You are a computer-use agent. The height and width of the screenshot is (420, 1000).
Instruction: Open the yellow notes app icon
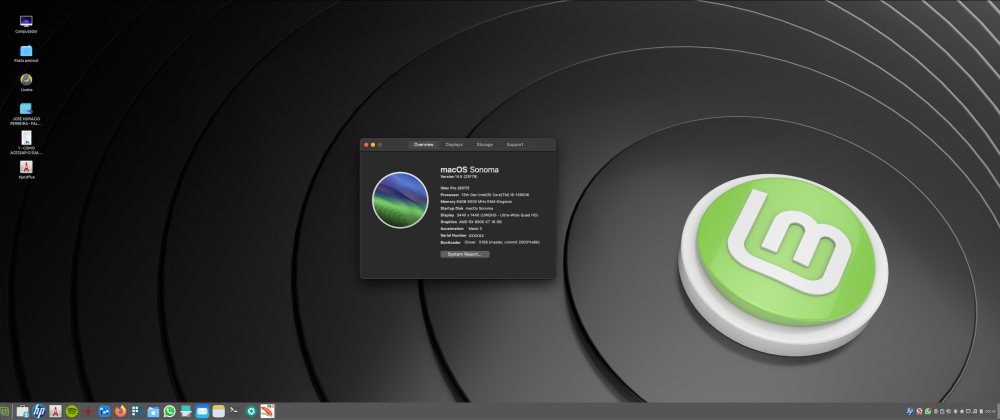tap(219, 411)
